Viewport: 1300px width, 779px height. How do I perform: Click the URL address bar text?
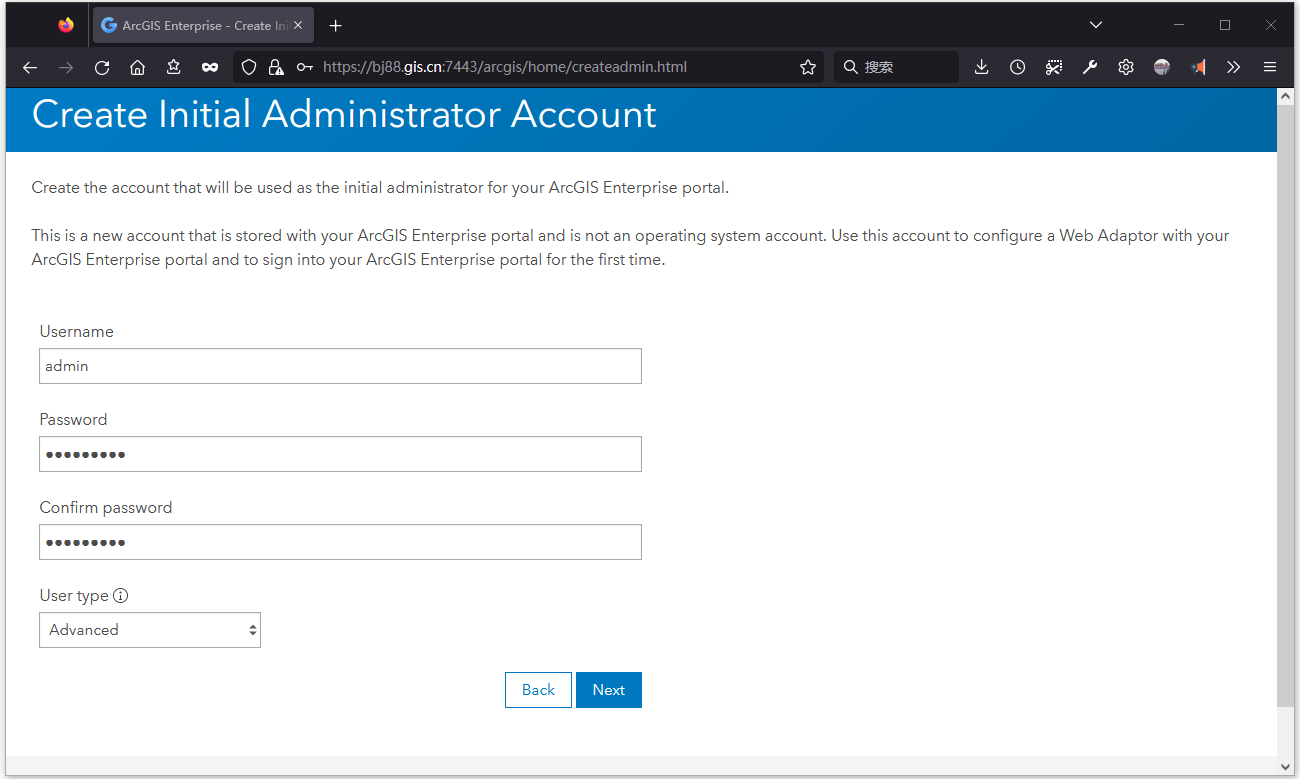pyautogui.click(x=505, y=67)
